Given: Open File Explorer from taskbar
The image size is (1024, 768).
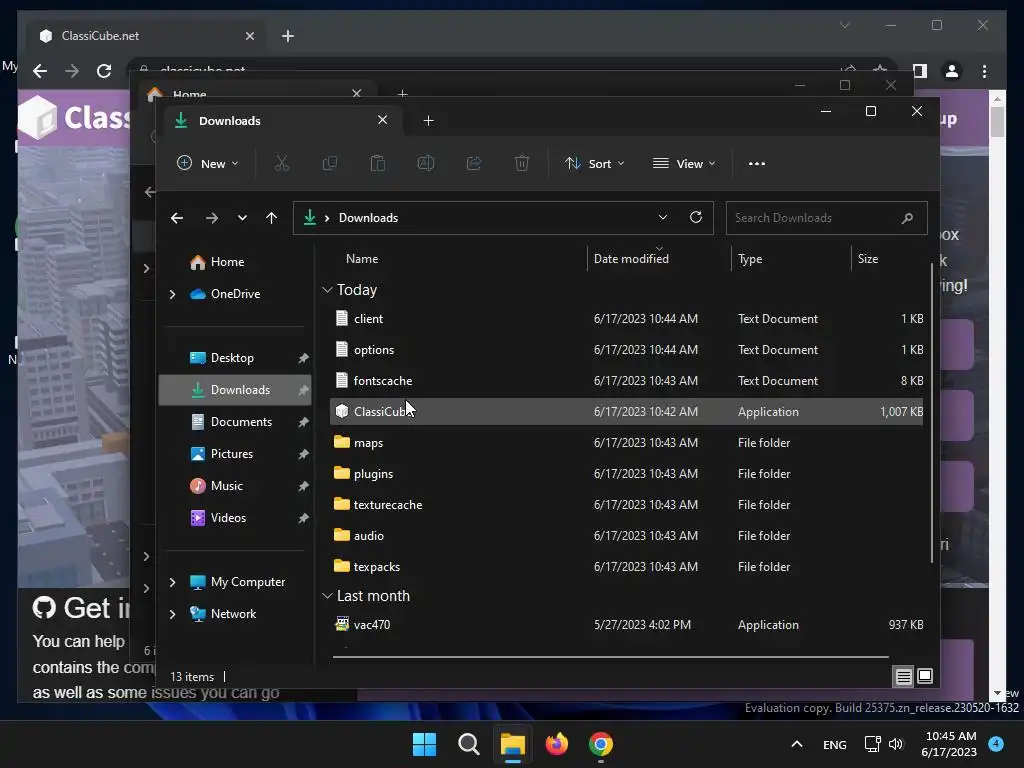Looking at the screenshot, I should 513,744.
